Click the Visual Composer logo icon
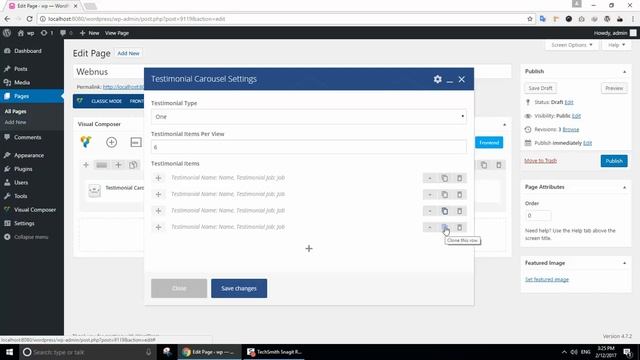The height and width of the screenshot is (360, 640). tap(86, 142)
